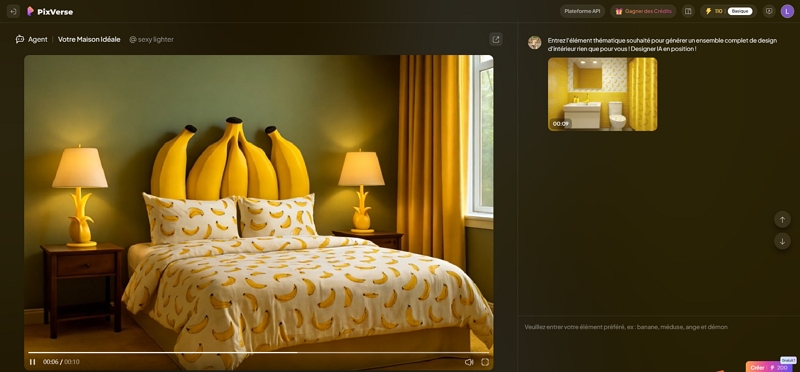Go to the PixVerse home logo
The image size is (800, 372).
[50, 11]
